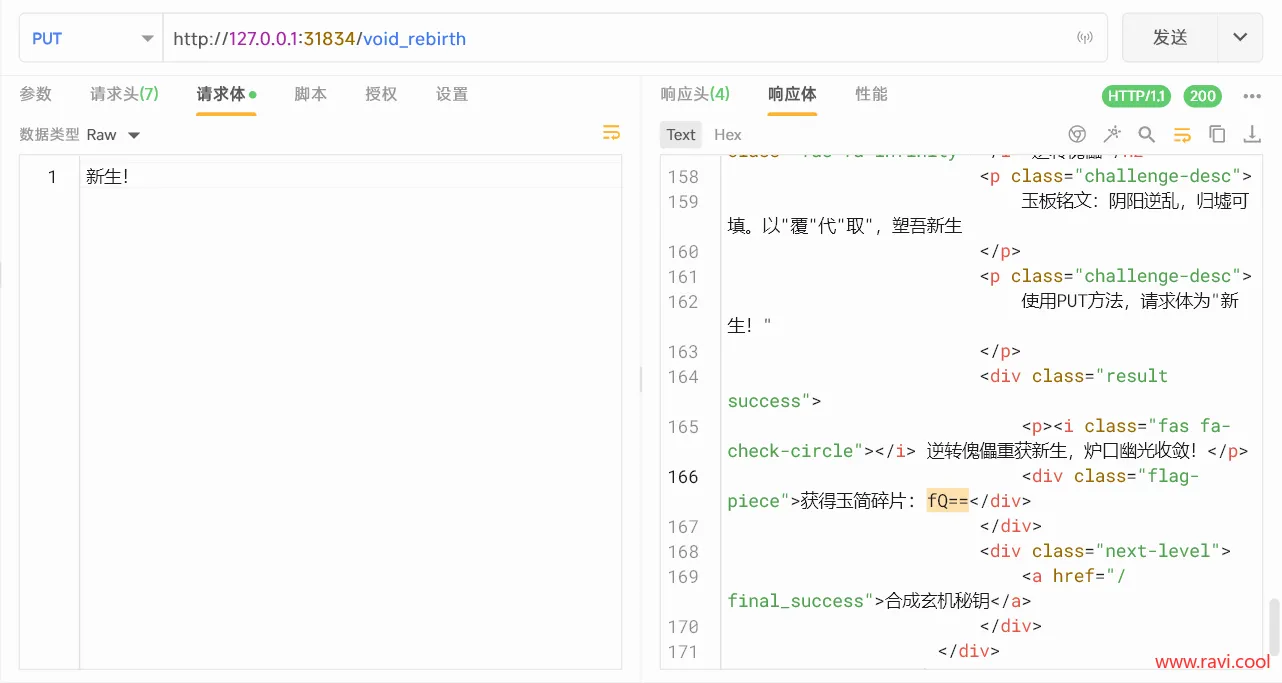Screen dimensions: 1282x683
Task: Open the send options dropdown arrow
Action: tap(1240, 37)
